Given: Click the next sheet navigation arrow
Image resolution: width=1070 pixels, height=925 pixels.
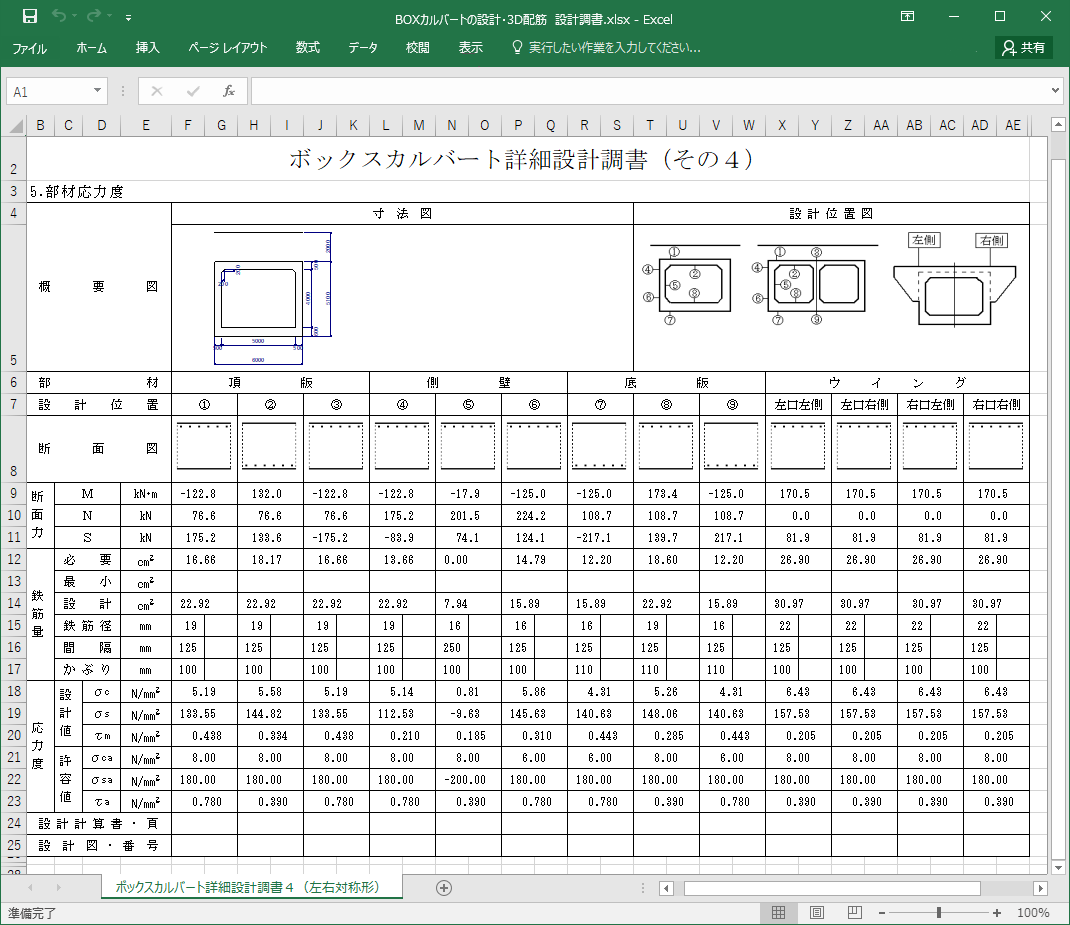Looking at the screenshot, I should click(x=59, y=888).
